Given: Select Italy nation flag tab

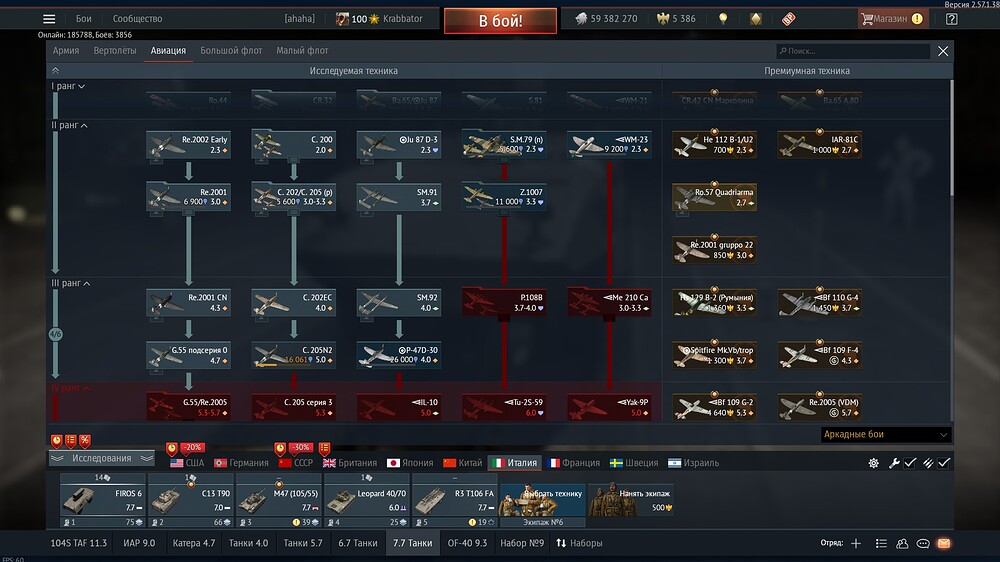Looking at the screenshot, I should pyautogui.click(x=515, y=463).
